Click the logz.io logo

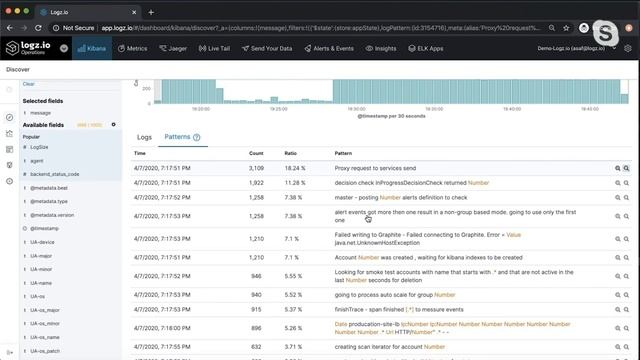click(28, 48)
